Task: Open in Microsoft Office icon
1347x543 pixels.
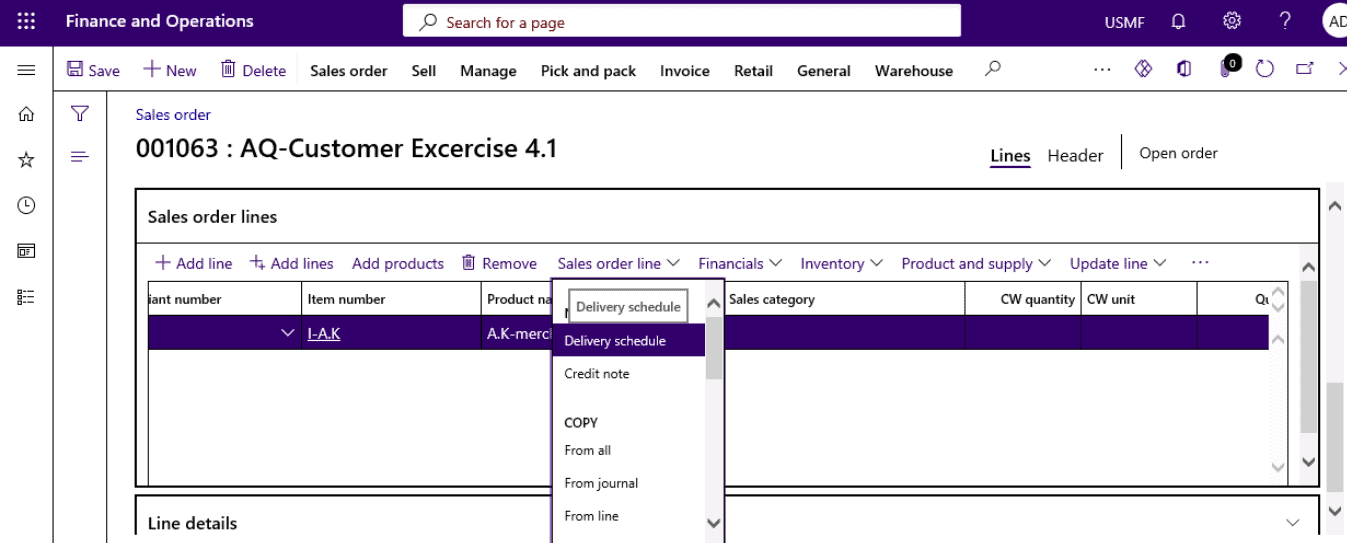Action: (1184, 69)
